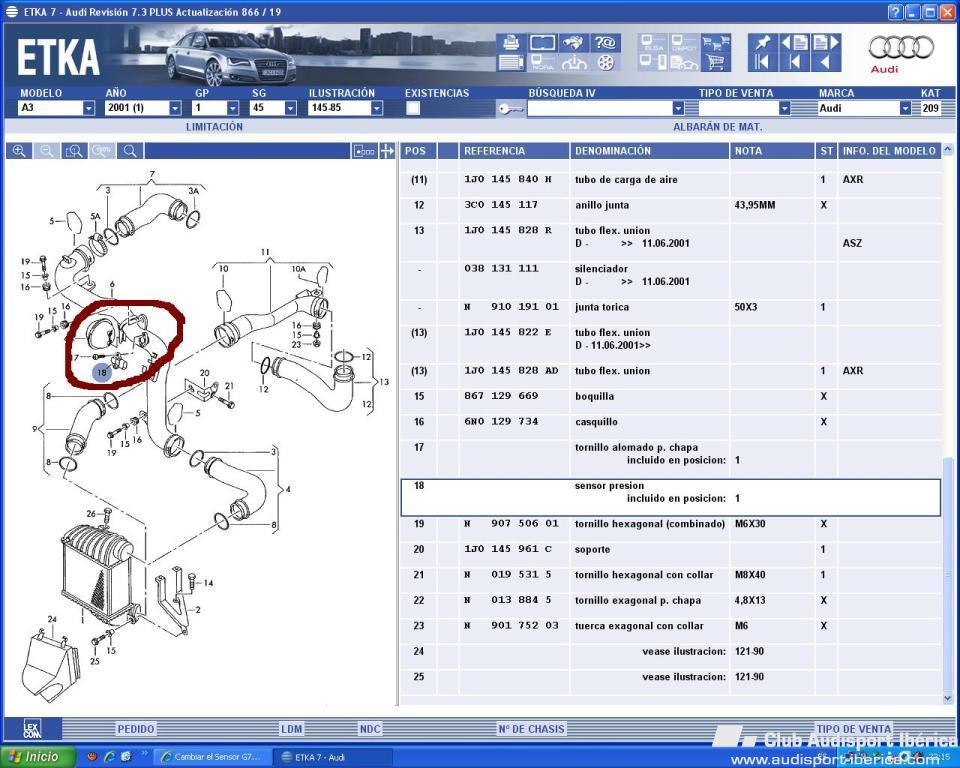
Task: Click the ST column header
Action: [826, 151]
